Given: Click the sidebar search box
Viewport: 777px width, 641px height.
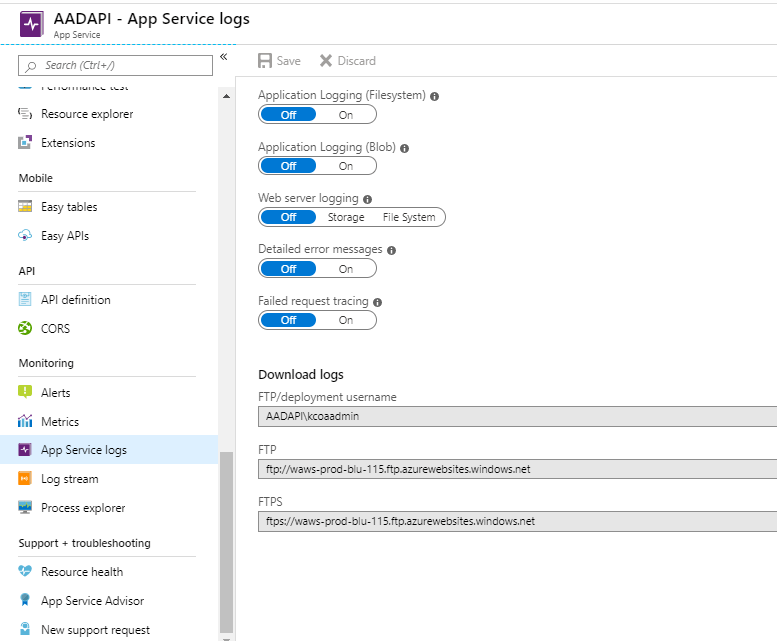Looking at the screenshot, I should [115, 65].
